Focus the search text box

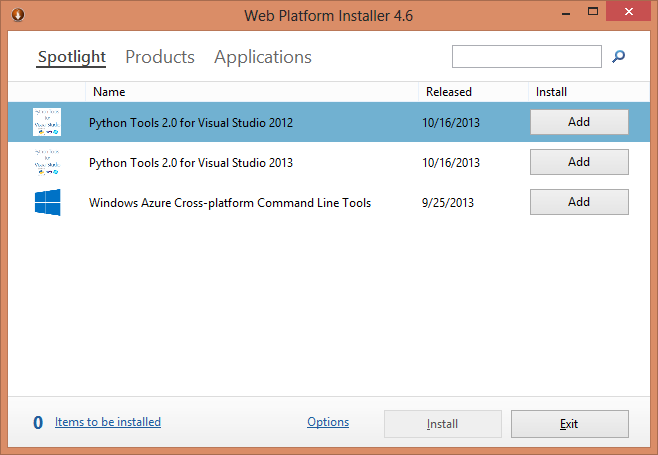[527, 56]
